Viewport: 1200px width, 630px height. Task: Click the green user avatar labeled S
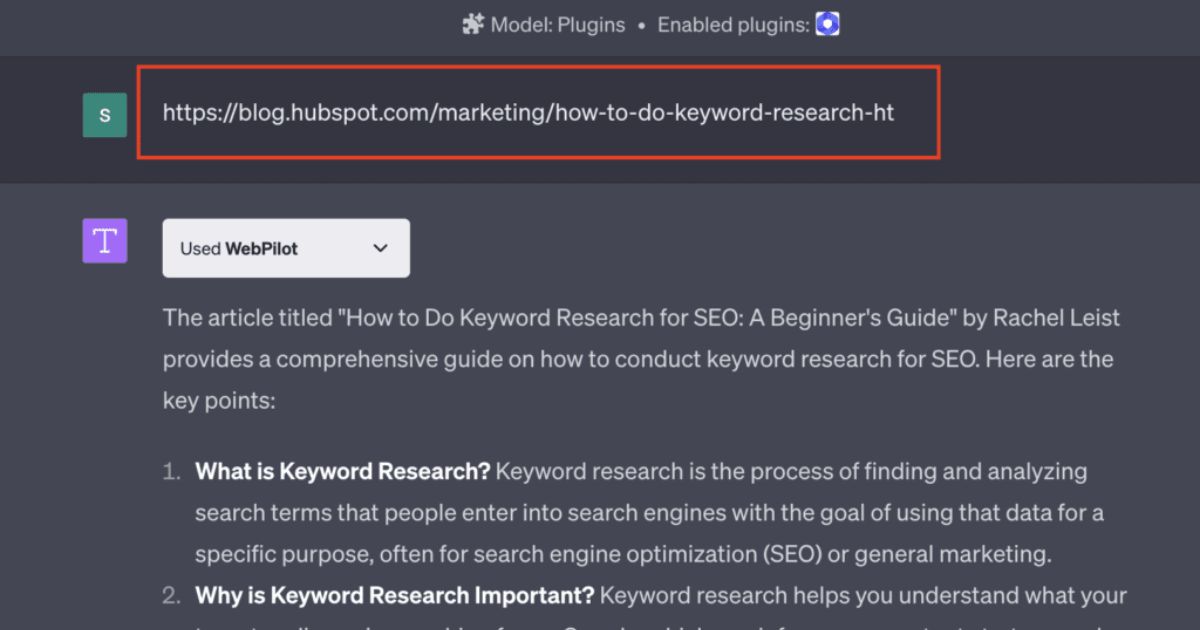[x=105, y=115]
